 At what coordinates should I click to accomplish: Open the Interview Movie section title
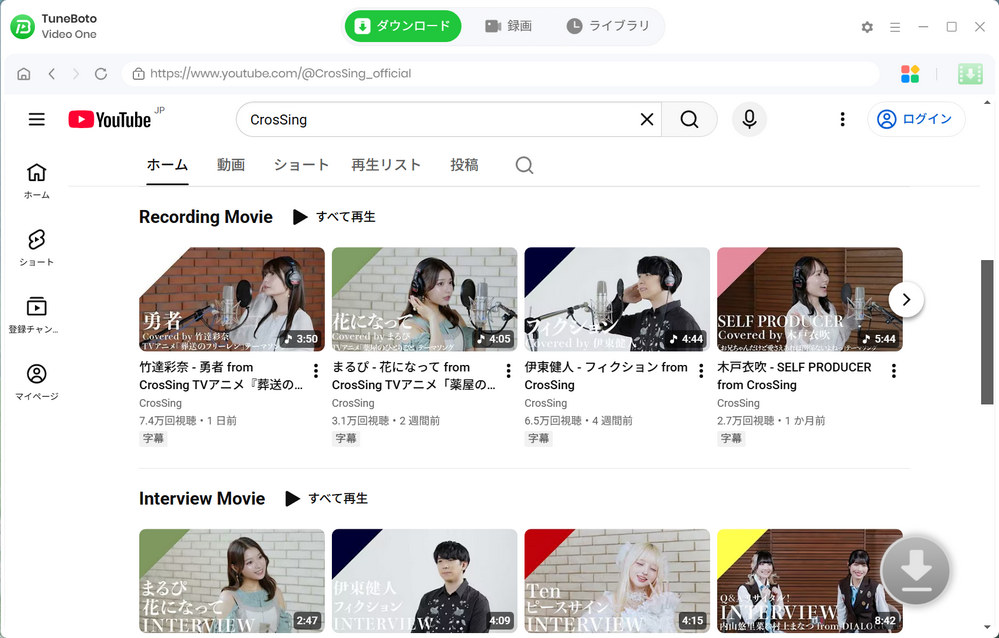(x=202, y=498)
